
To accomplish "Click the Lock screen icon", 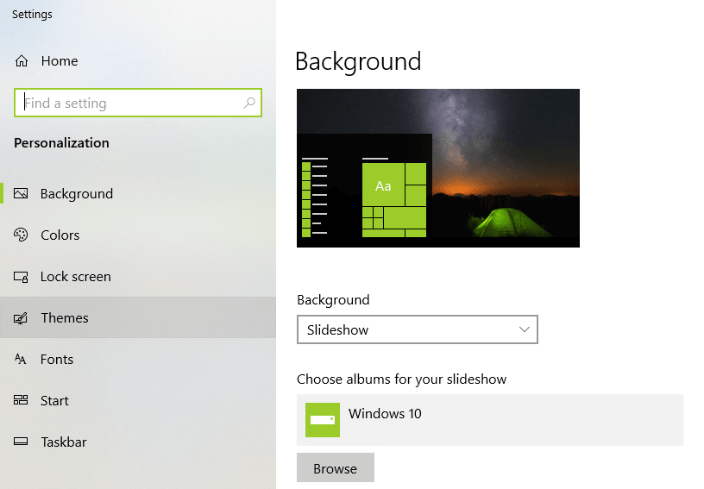I will click(x=21, y=277).
